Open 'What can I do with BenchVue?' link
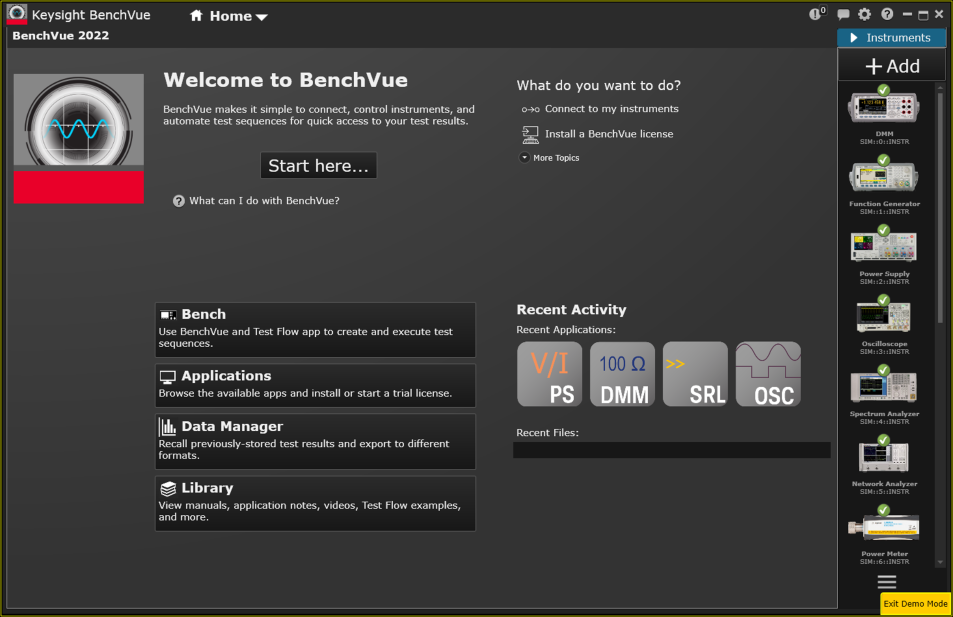 pyautogui.click(x=264, y=201)
